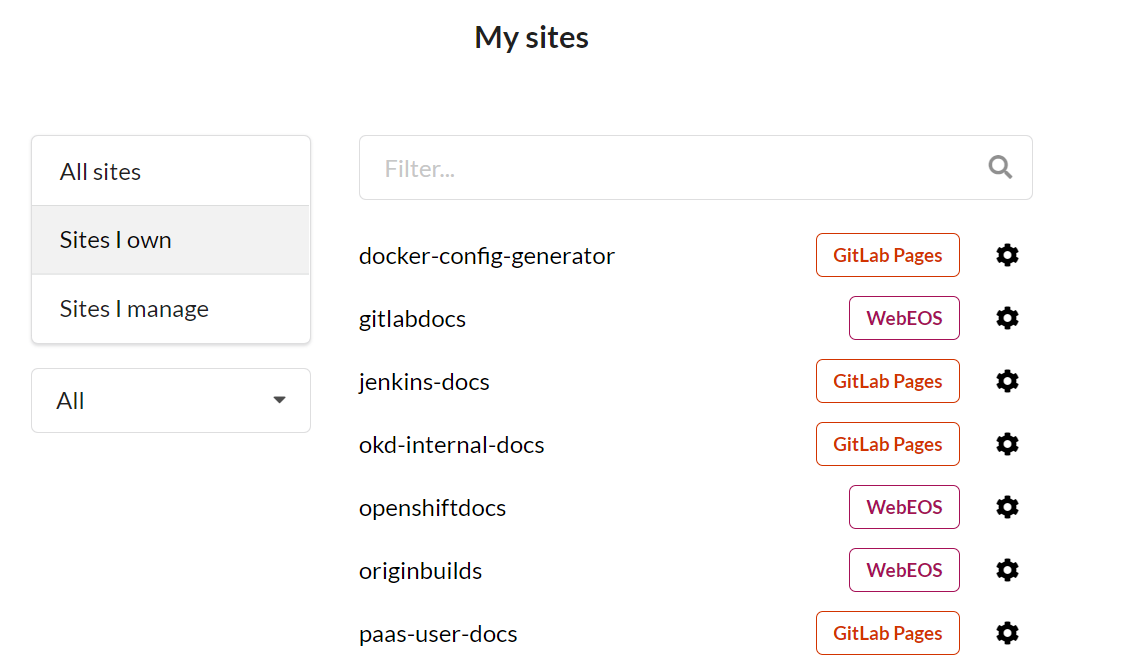The width and height of the screenshot is (1141, 663).
Task: Focus the Filter input field
Action: pos(696,167)
